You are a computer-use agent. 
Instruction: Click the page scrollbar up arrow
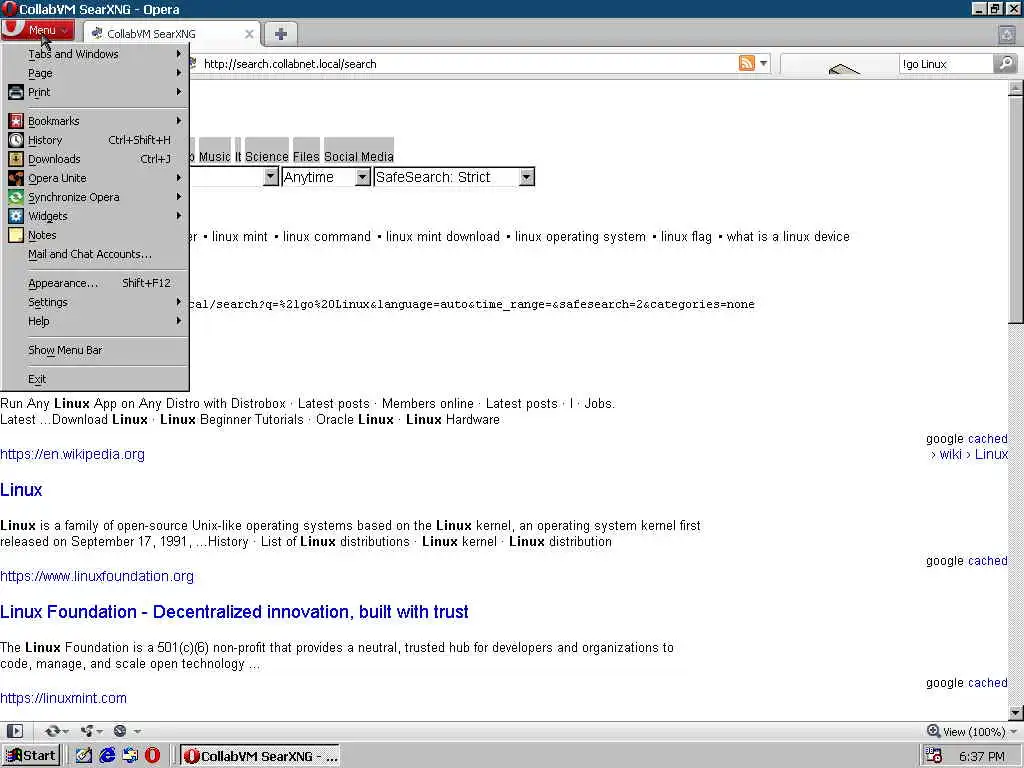coord(1016,88)
